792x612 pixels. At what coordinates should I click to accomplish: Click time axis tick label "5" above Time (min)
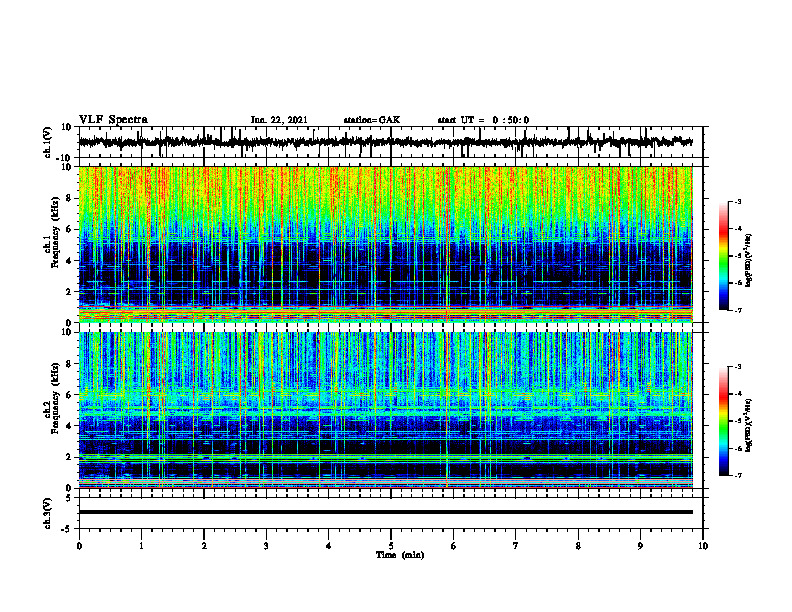point(391,546)
